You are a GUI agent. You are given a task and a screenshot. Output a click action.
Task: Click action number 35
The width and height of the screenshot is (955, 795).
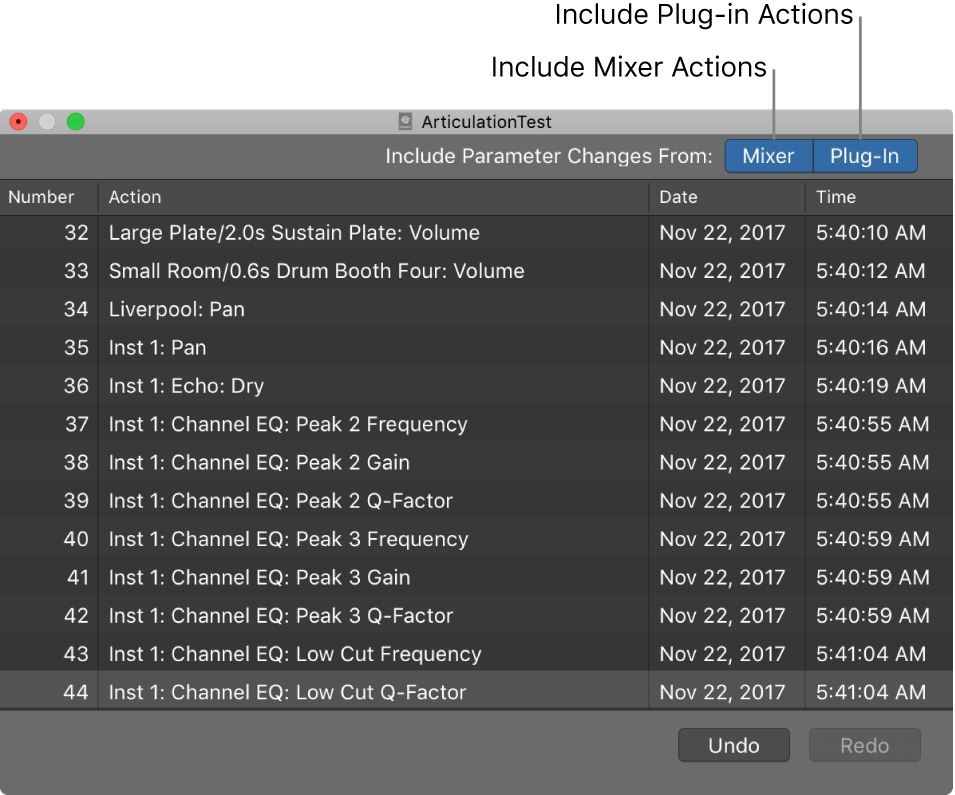tap(76, 348)
